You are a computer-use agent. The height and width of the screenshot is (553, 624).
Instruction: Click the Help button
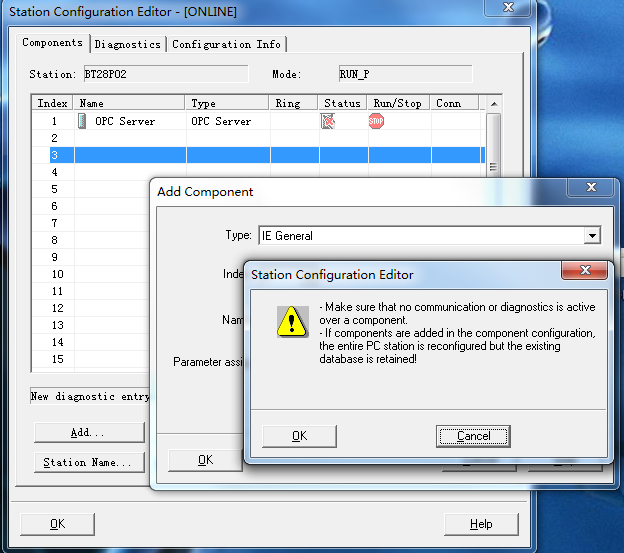(481, 524)
